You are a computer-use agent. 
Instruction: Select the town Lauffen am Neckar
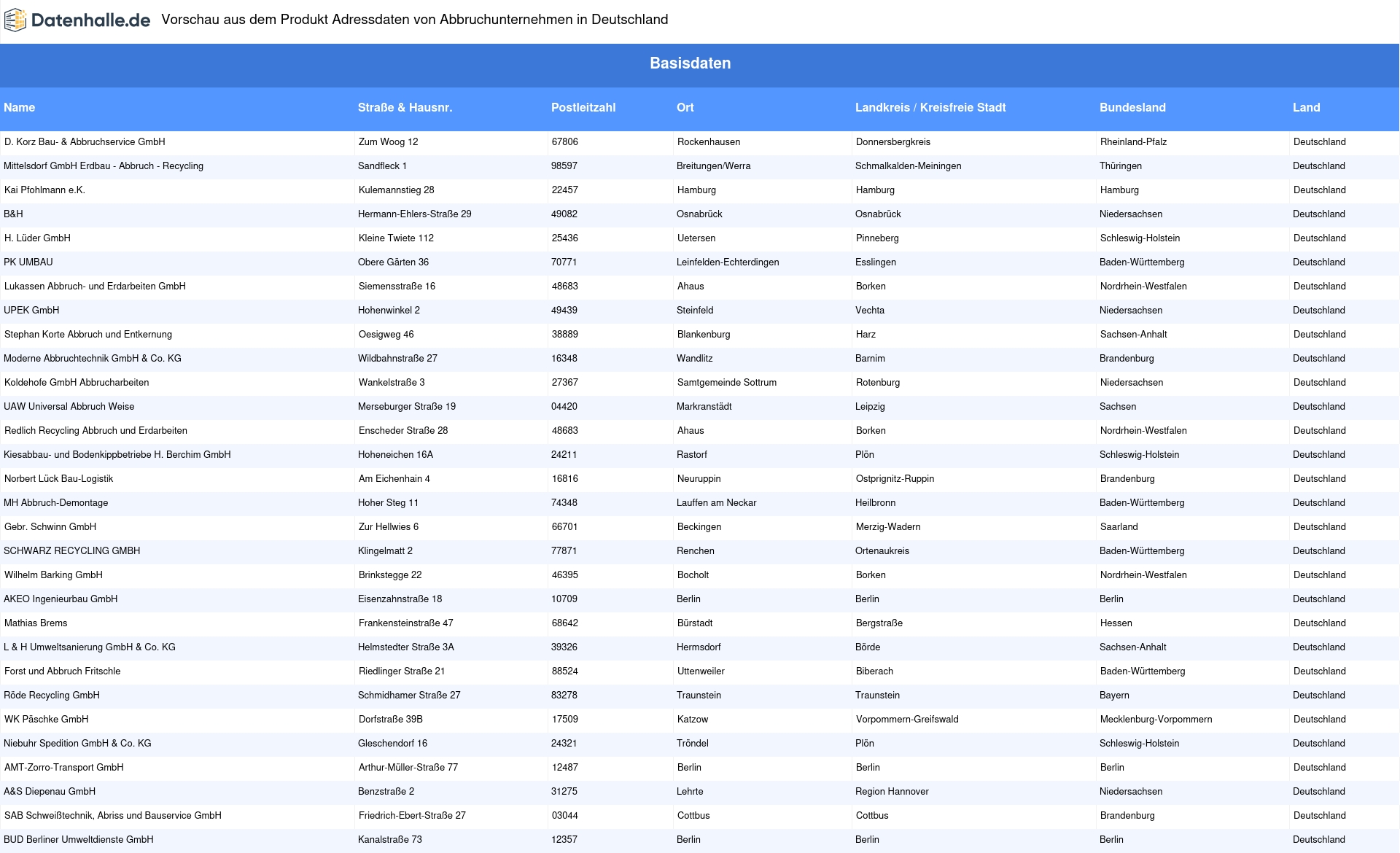(x=717, y=503)
